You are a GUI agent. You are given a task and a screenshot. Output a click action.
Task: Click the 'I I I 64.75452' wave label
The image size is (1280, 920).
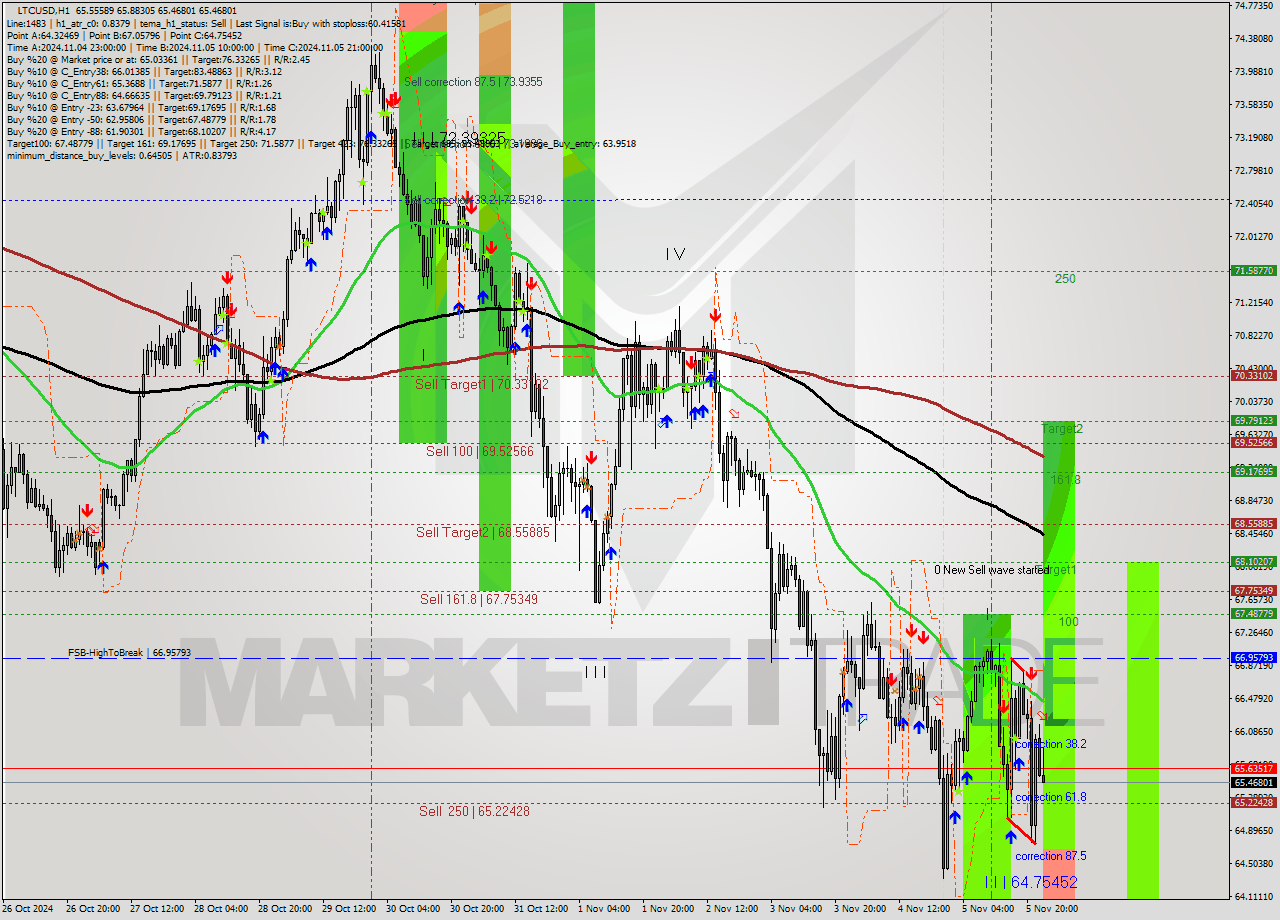pyautogui.click(x=1030, y=883)
